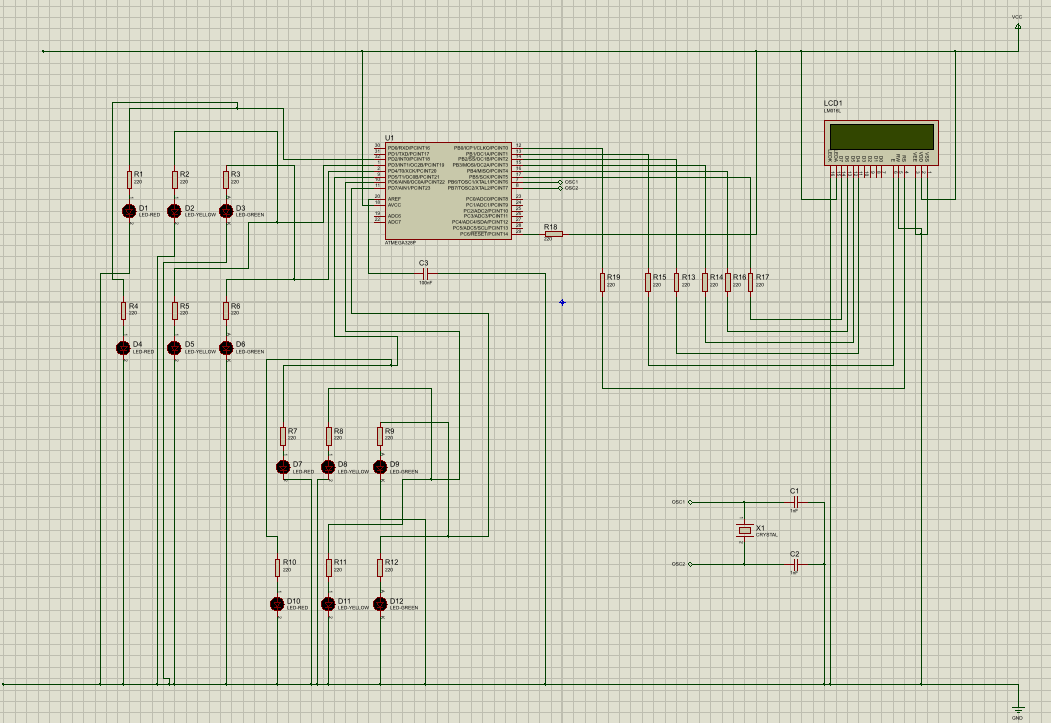1051x723 pixels.
Task: Click the "C3" reference label
Action: tap(424, 263)
